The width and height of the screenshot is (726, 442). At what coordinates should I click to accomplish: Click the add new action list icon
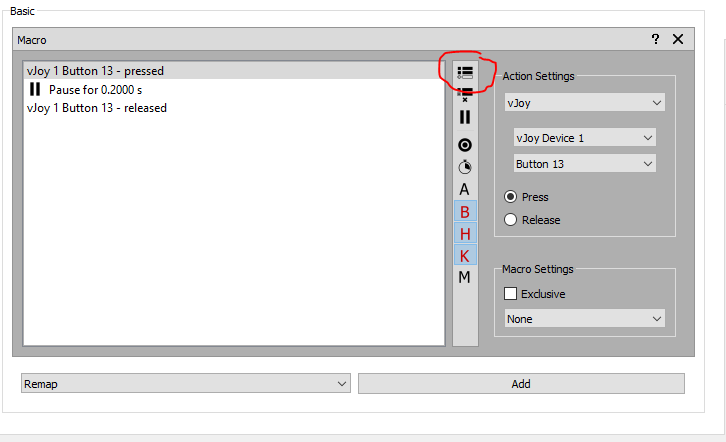(x=465, y=73)
